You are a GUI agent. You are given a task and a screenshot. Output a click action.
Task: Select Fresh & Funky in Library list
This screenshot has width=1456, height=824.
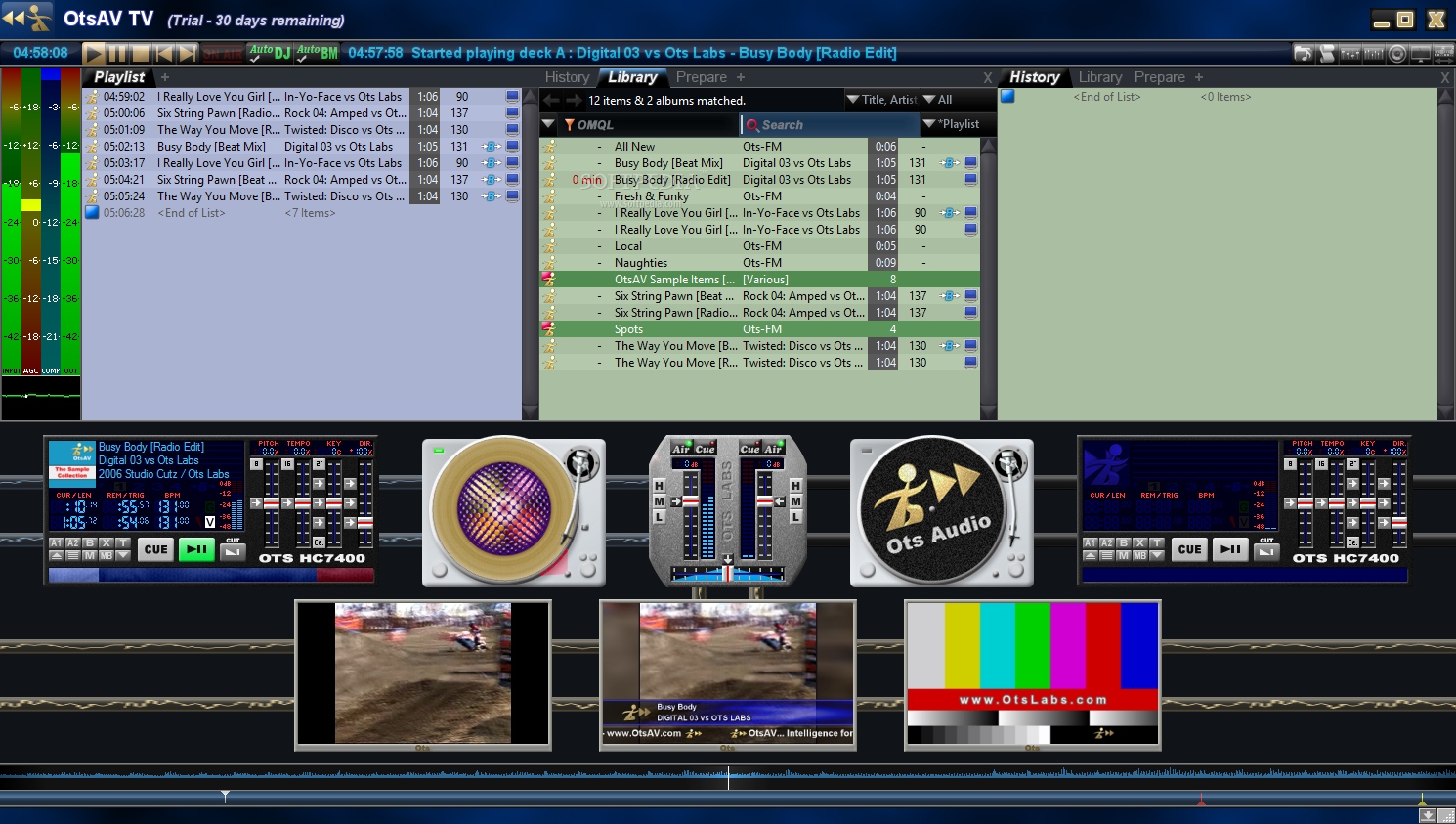coord(760,196)
